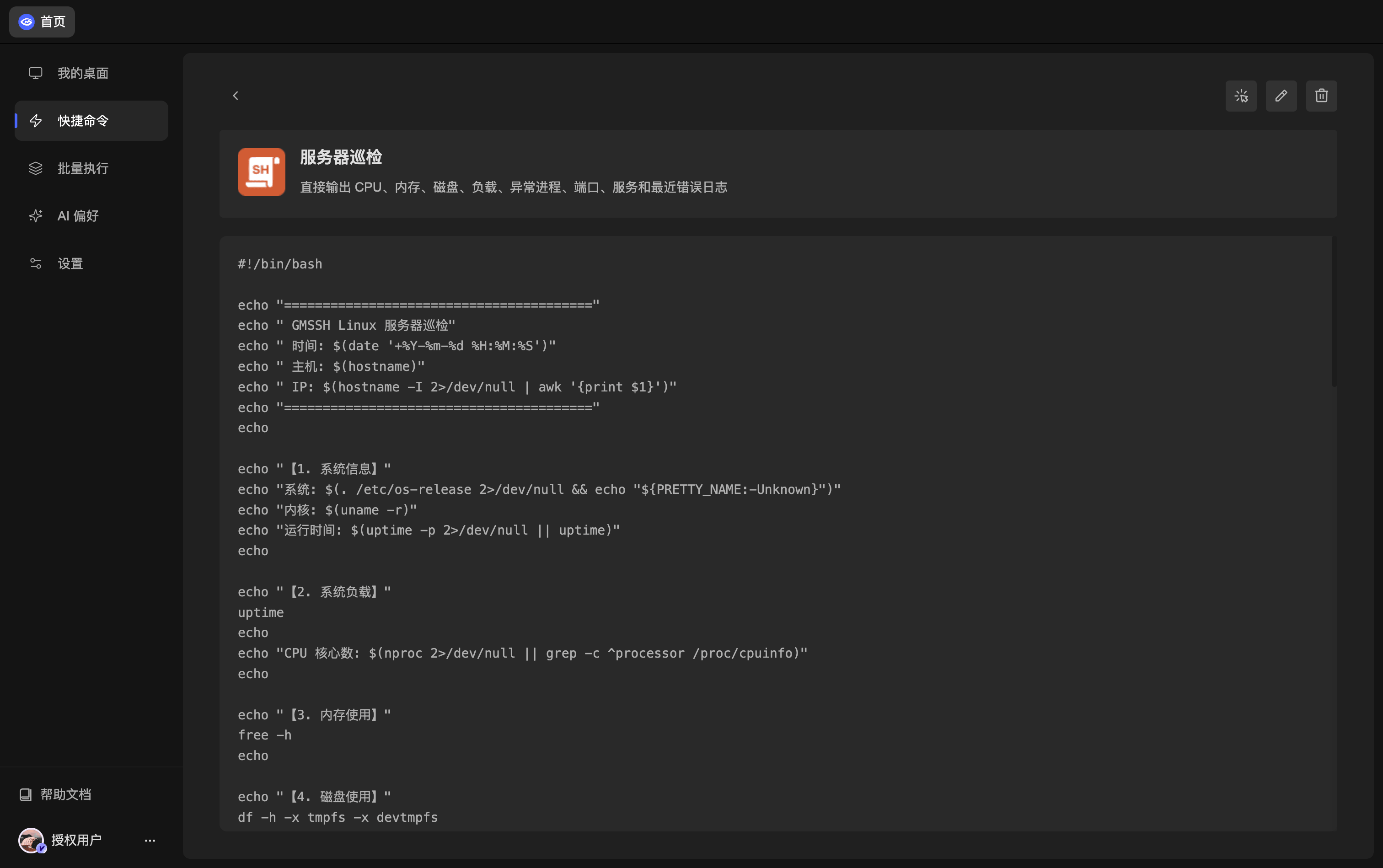The height and width of the screenshot is (868, 1383).
Task: Click the lightning bolt icon beside 快捷命令
Action: tap(36, 121)
